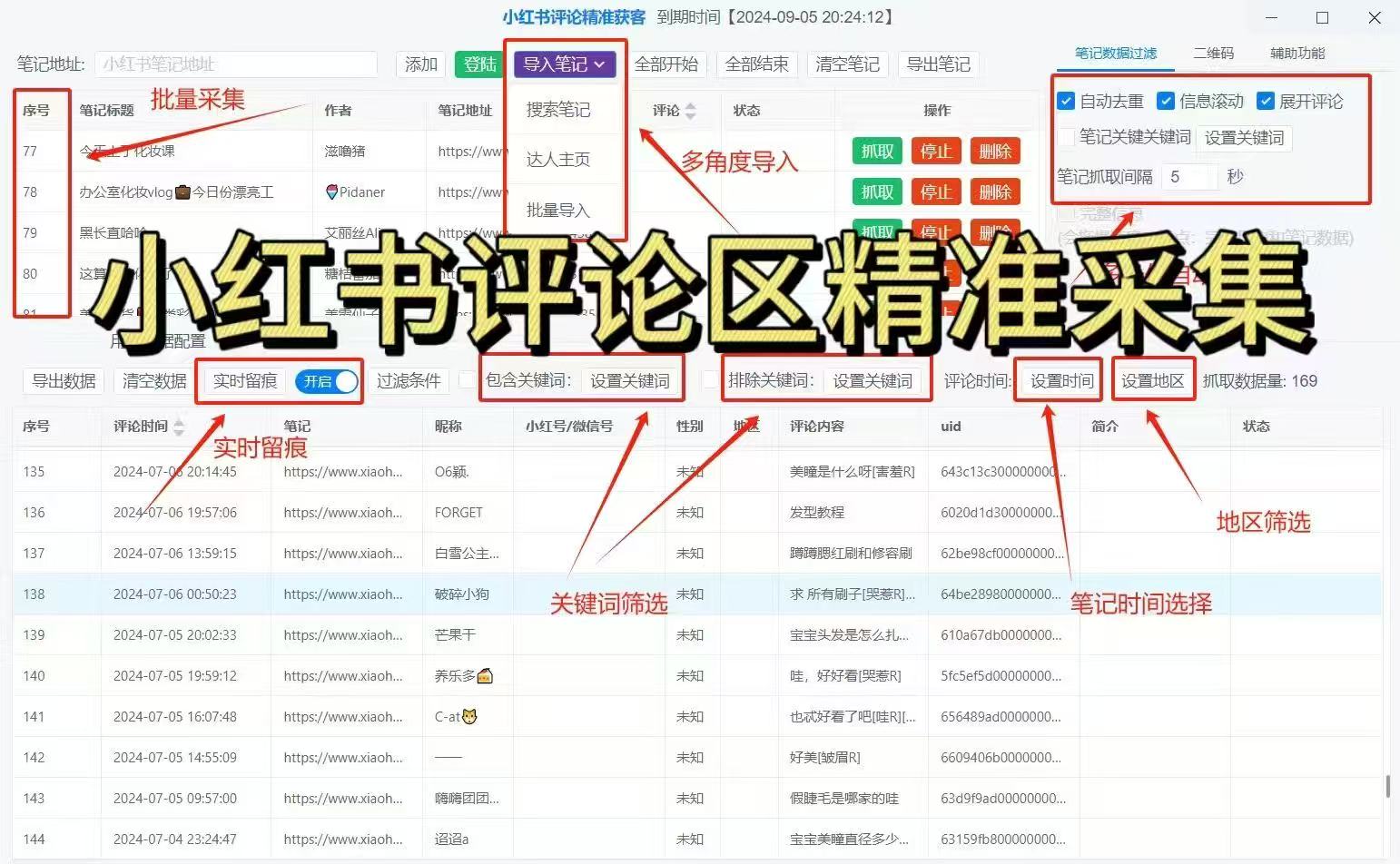Delete note row 77 with 删除 button
This screenshot has width=1400, height=864.
pyautogui.click(x=995, y=152)
